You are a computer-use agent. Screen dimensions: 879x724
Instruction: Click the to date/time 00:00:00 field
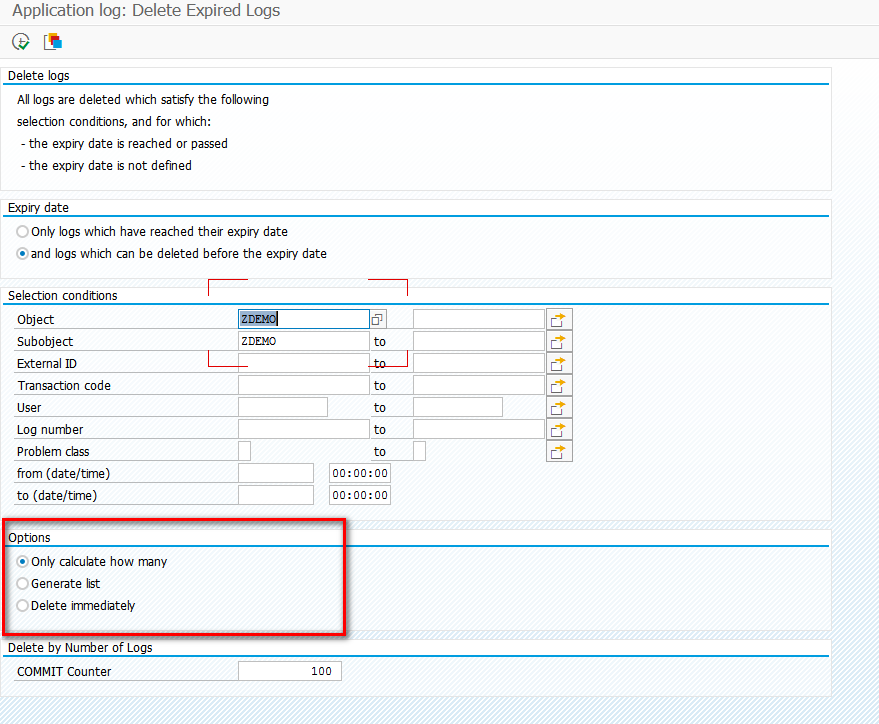tap(359, 494)
